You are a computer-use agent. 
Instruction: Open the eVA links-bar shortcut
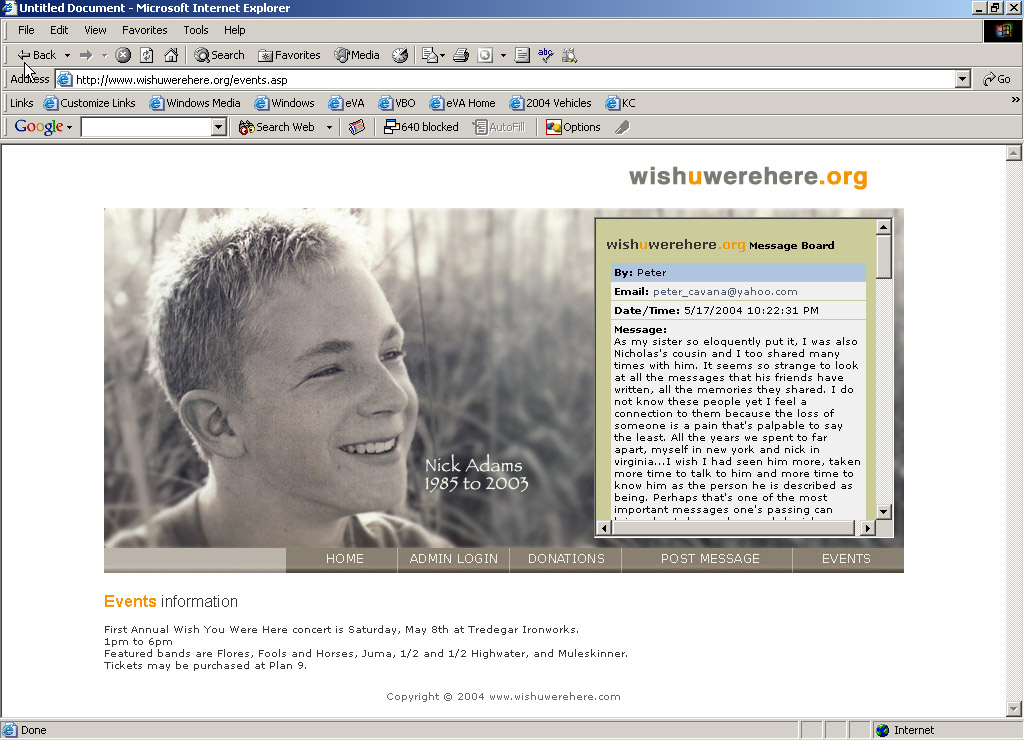point(346,103)
